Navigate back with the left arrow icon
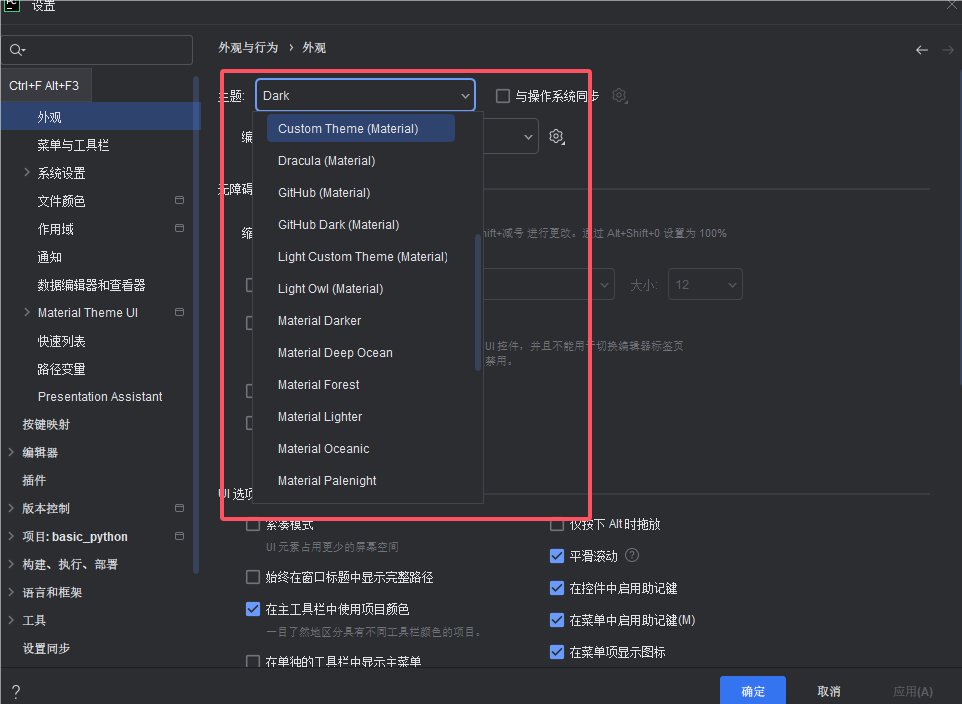The width and height of the screenshot is (962, 704). pos(922,50)
